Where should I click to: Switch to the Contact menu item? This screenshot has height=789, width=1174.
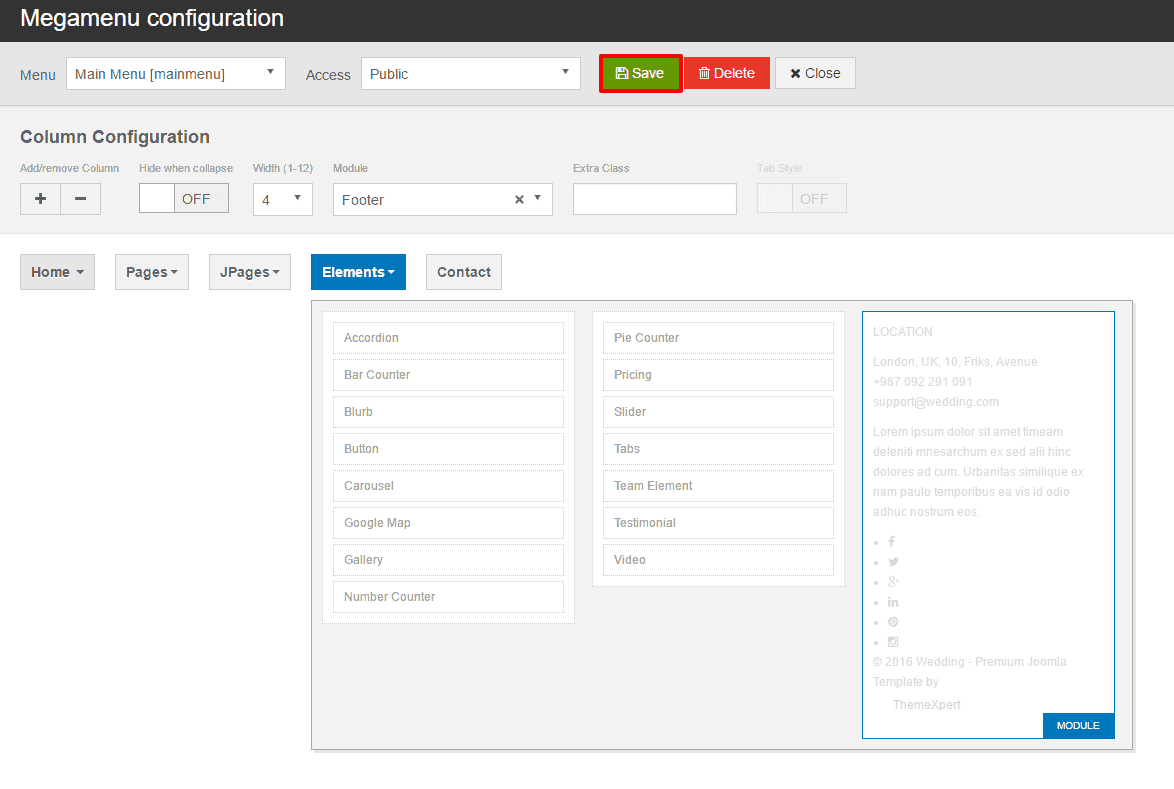coord(463,271)
